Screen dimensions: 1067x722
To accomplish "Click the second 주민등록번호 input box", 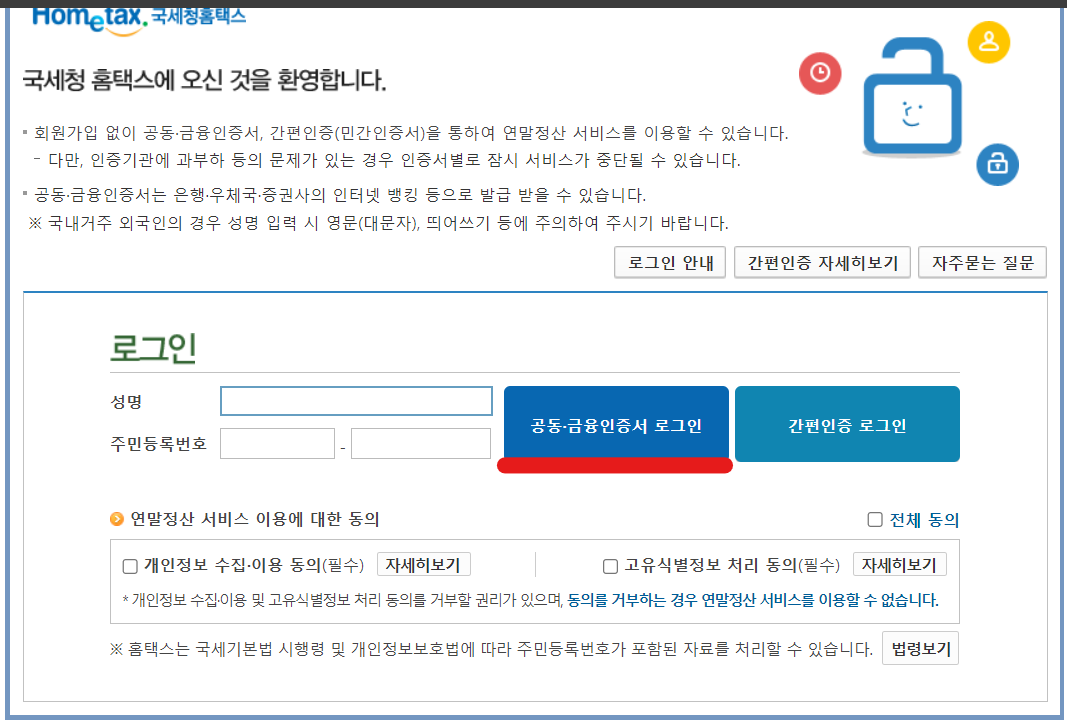I will pyautogui.click(x=420, y=443).
